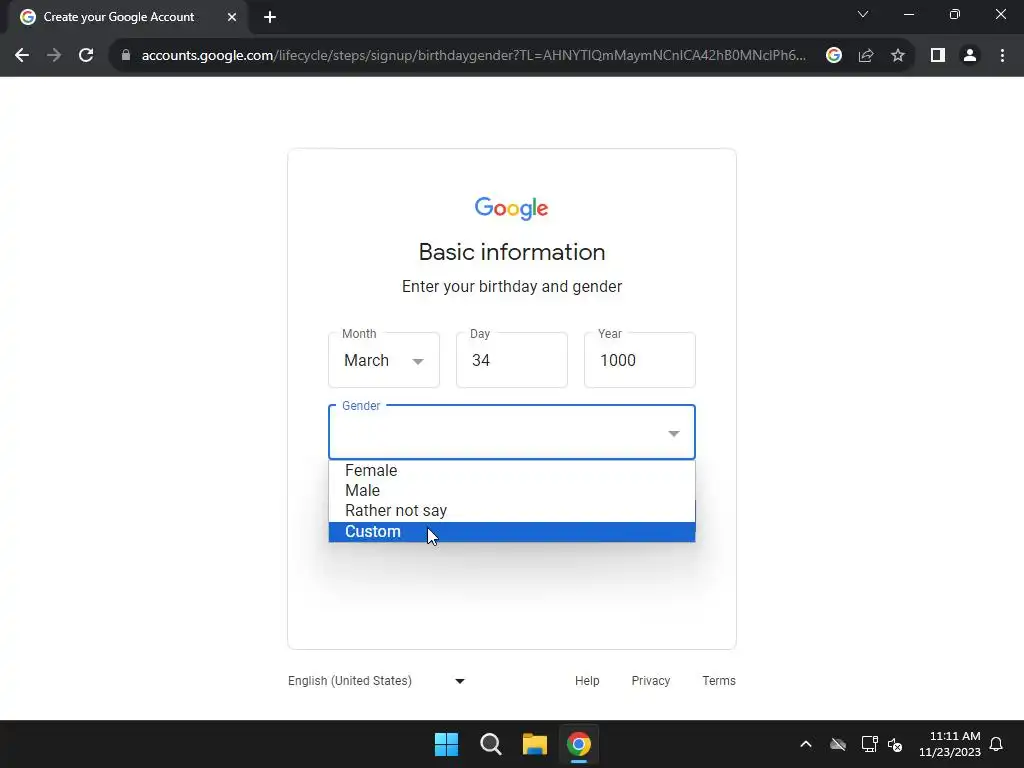Open the Google icon in address bar

coord(833,56)
